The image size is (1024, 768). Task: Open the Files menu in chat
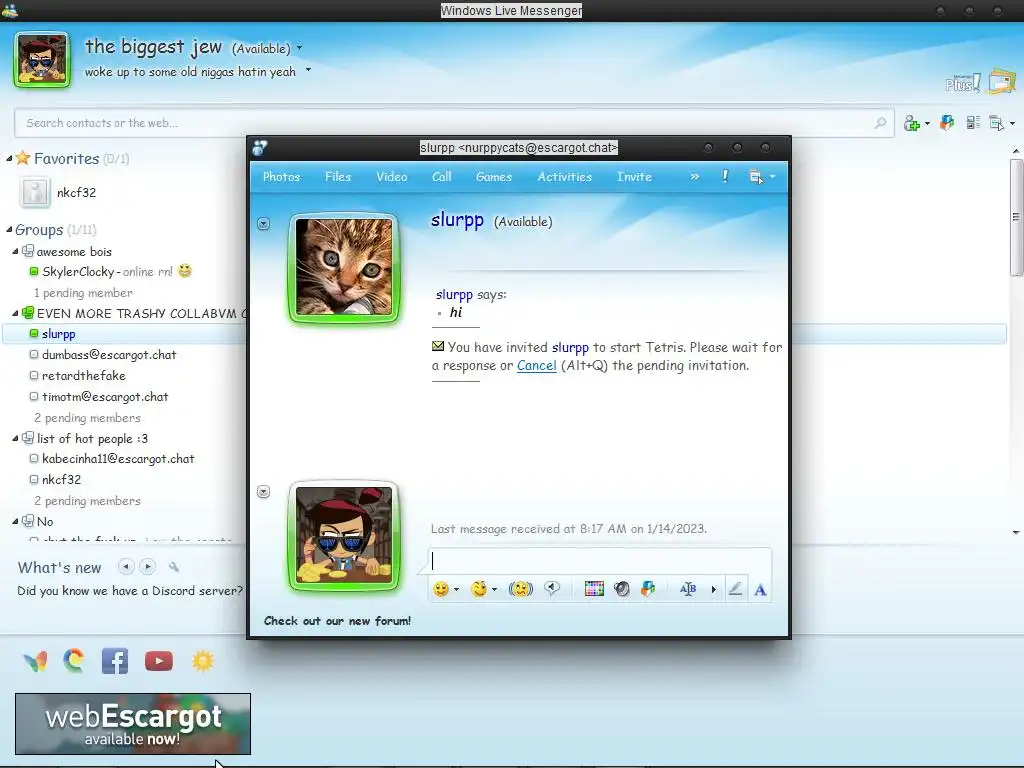pos(338,176)
